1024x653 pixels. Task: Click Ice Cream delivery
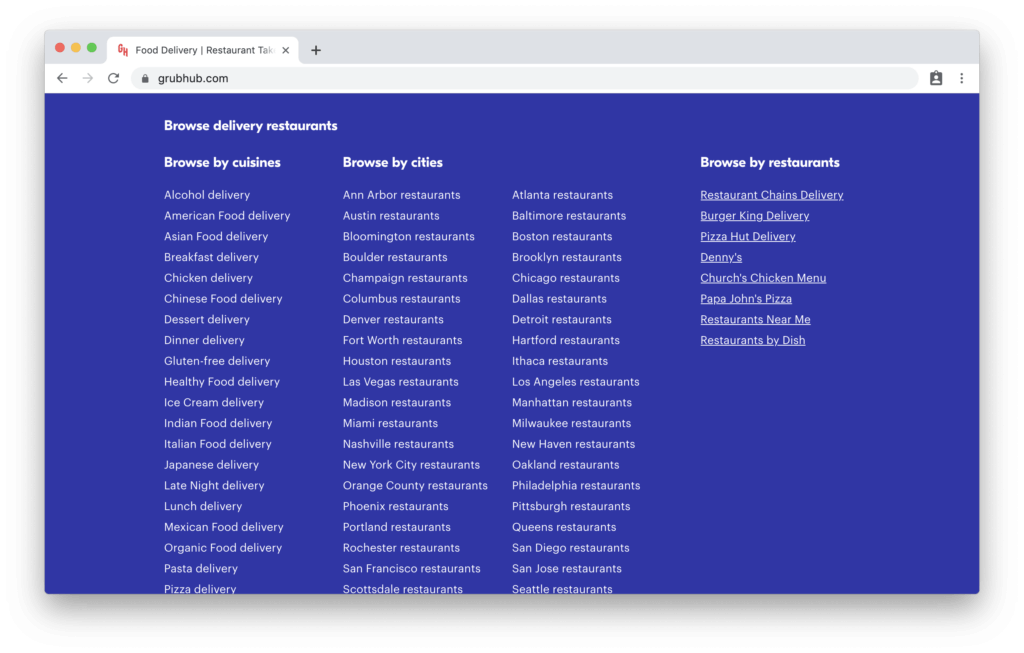tap(214, 403)
